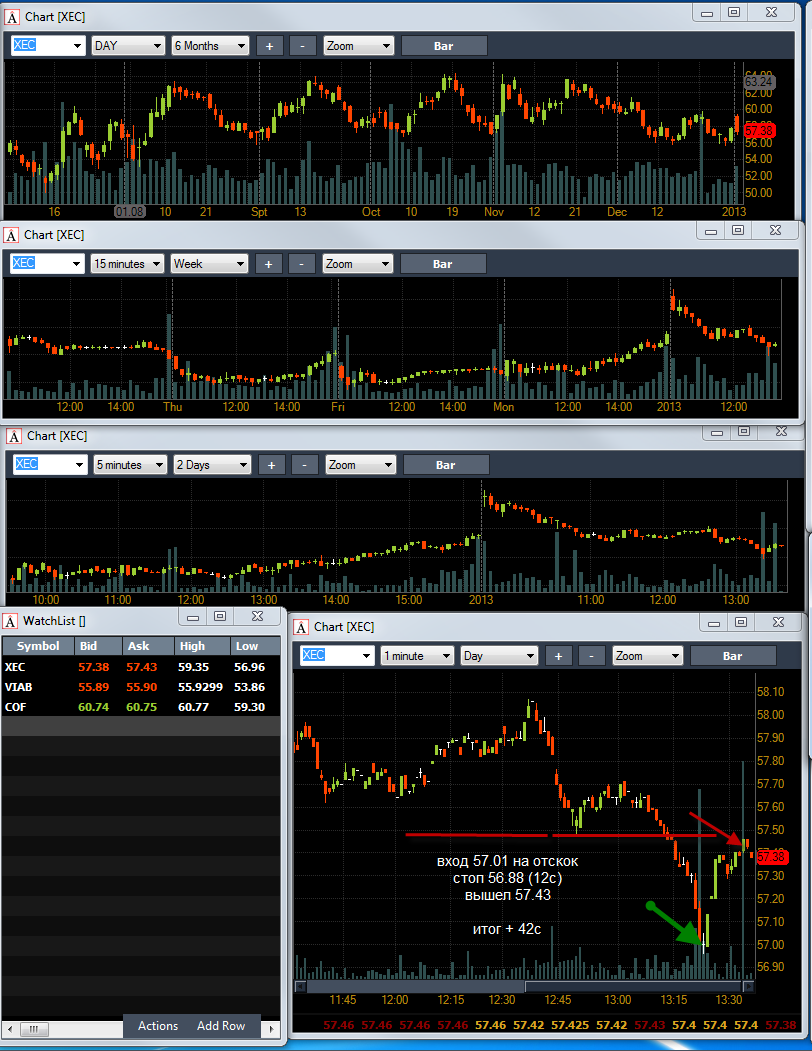Click the plus zoom button in the daily XEC chart
Image resolution: width=812 pixels, height=1051 pixels.
coord(269,46)
